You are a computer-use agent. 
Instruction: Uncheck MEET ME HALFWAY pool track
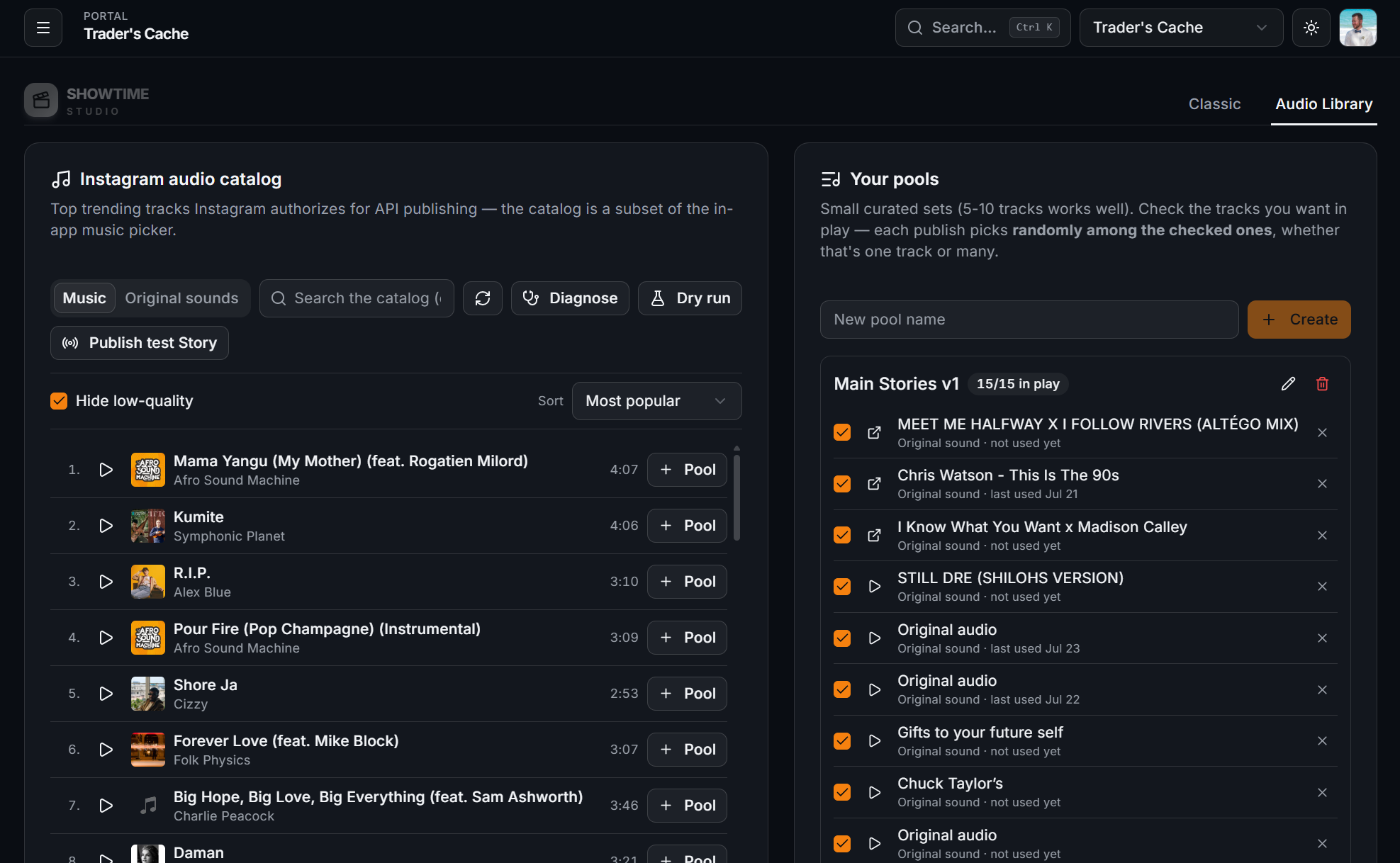842,432
